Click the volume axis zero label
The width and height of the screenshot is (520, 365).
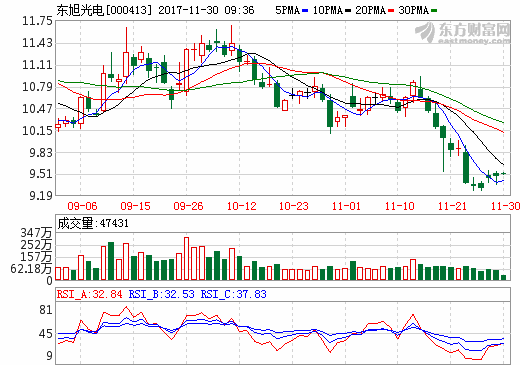pos(49,281)
